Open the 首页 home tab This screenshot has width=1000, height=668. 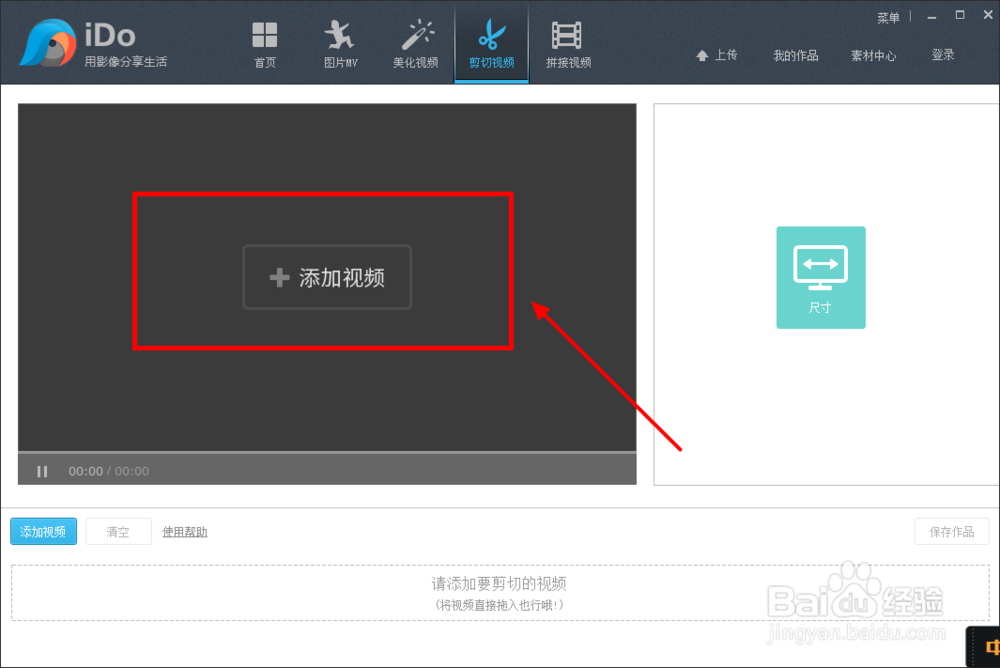(x=265, y=45)
